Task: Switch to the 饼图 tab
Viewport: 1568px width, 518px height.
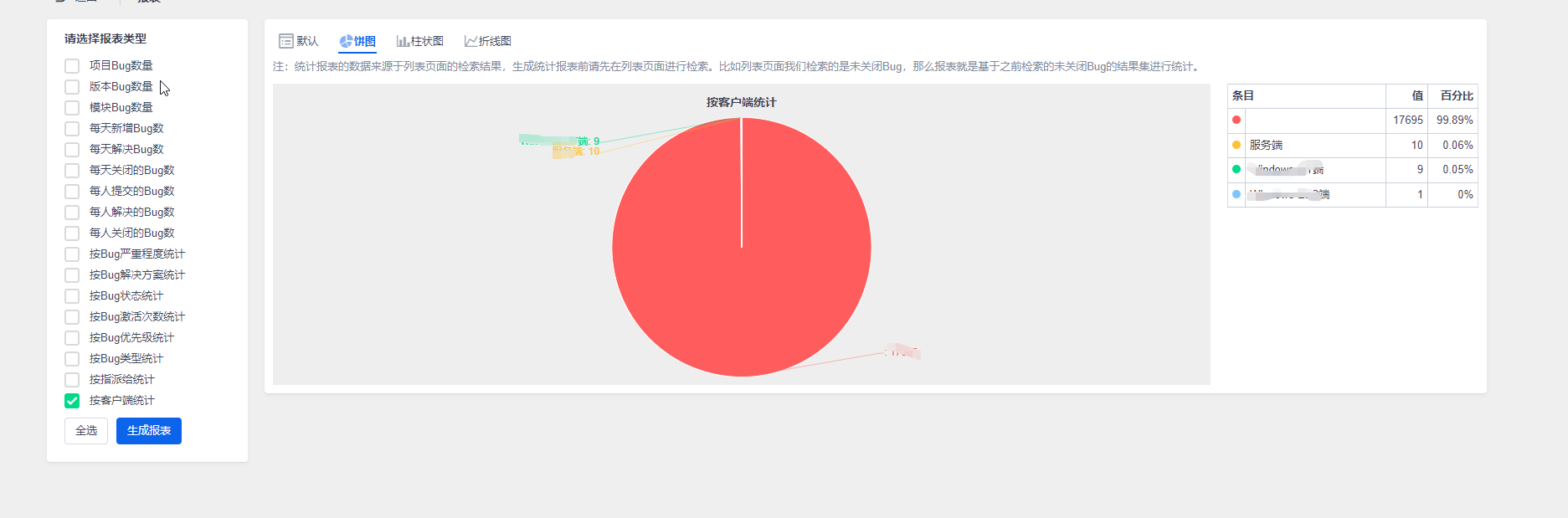Action: pyautogui.click(x=357, y=41)
